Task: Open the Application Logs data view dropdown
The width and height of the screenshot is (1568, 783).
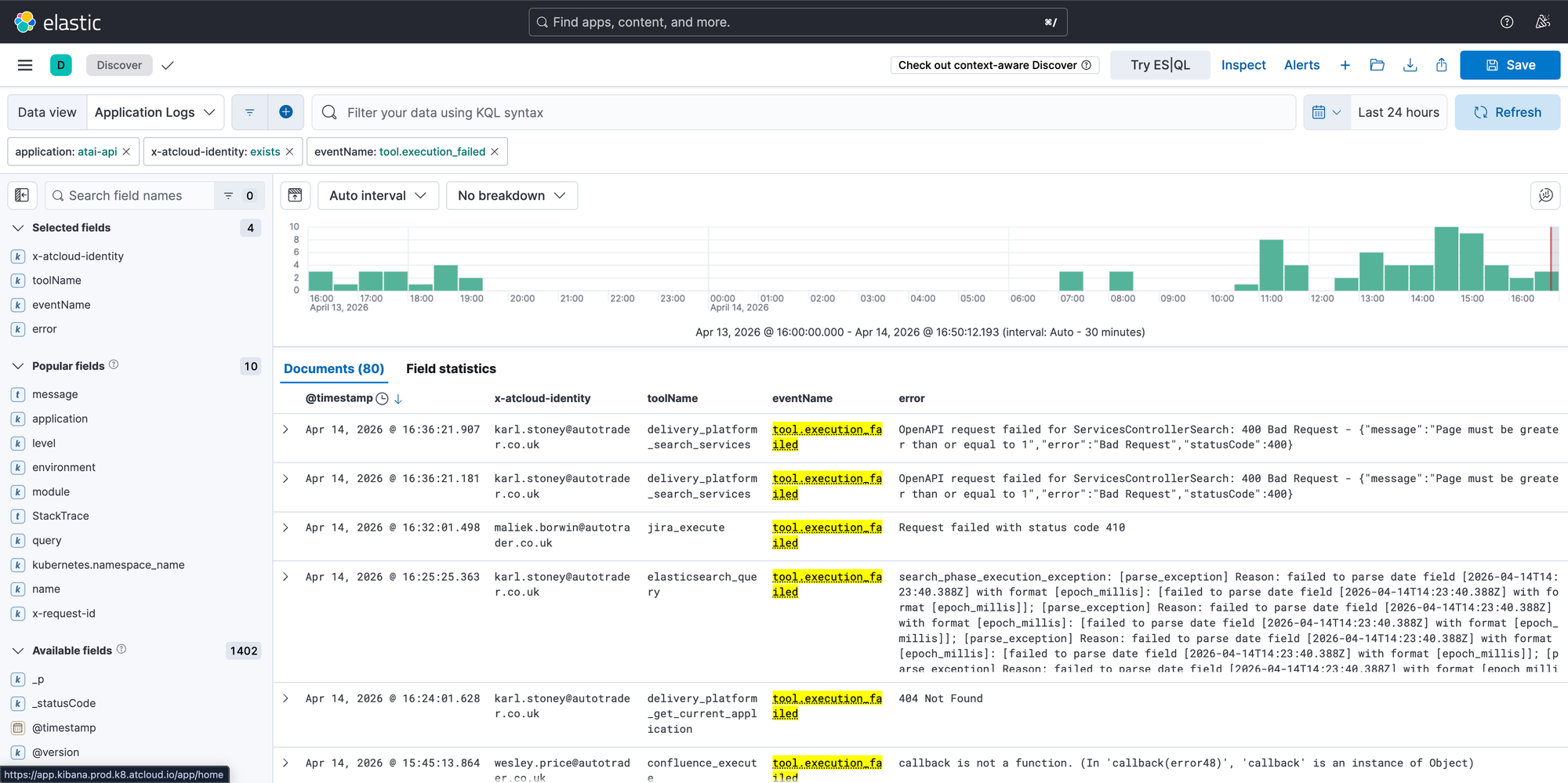Action: pos(154,112)
